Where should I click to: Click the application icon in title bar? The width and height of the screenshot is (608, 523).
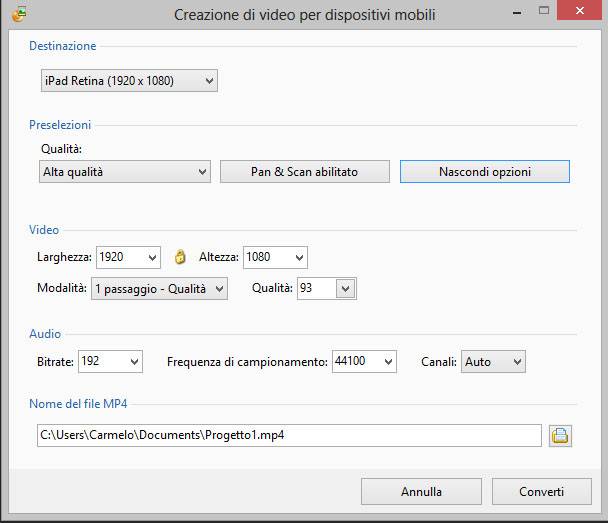coord(19,14)
